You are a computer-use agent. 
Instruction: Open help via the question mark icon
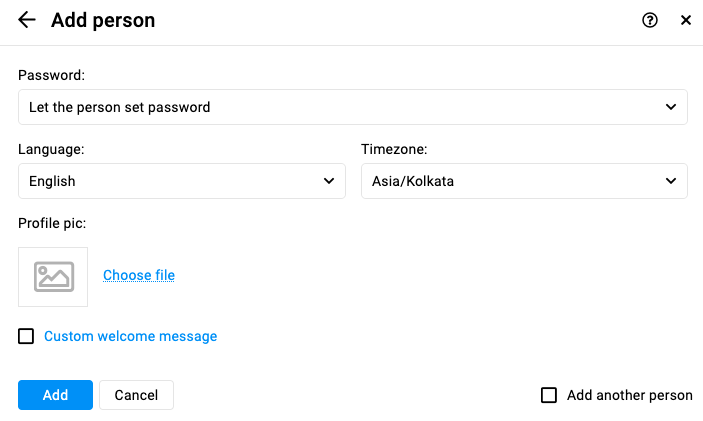click(650, 20)
